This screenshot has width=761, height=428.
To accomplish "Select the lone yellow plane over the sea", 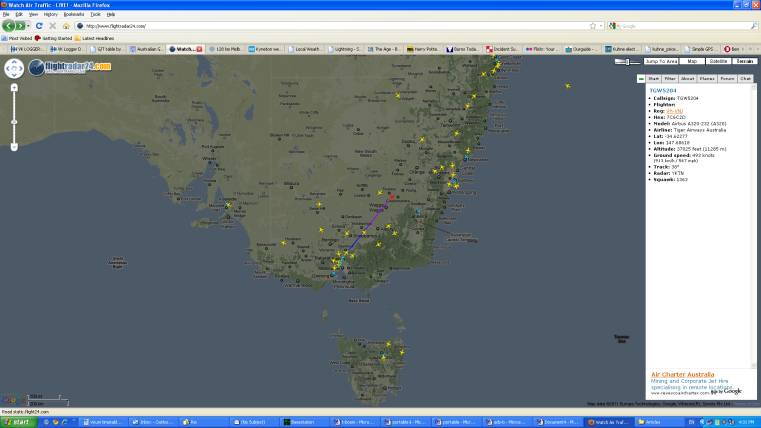I will point(568,86).
